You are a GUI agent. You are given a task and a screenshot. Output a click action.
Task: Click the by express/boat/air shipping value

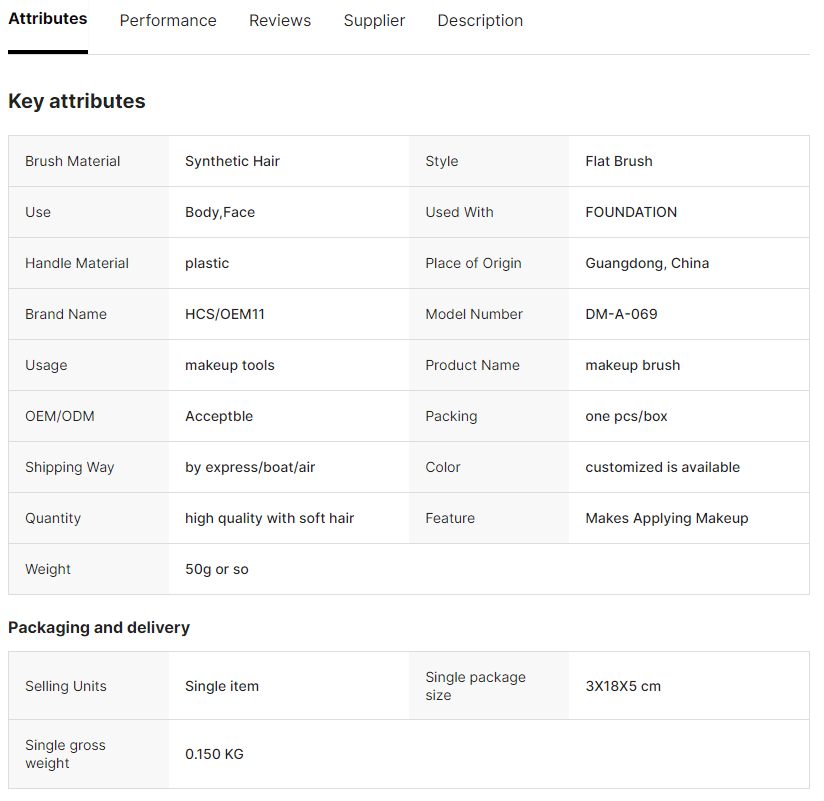(250, 468)
